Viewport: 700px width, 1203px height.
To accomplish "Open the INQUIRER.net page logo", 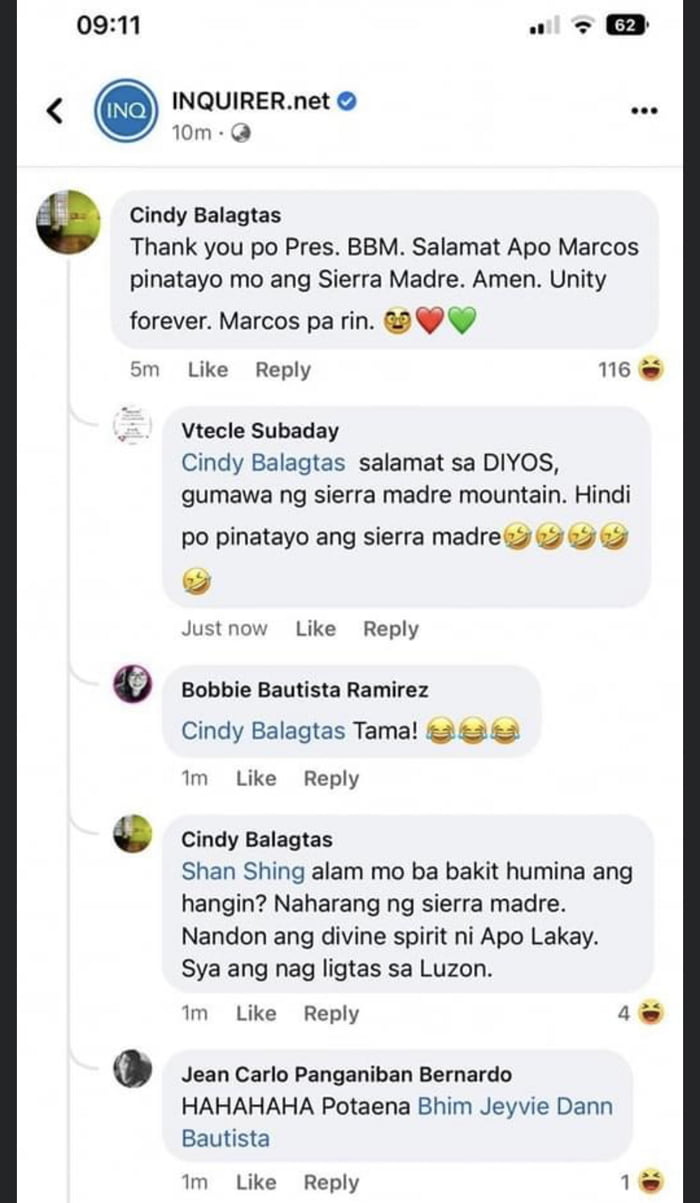I will tap(125, 108).
